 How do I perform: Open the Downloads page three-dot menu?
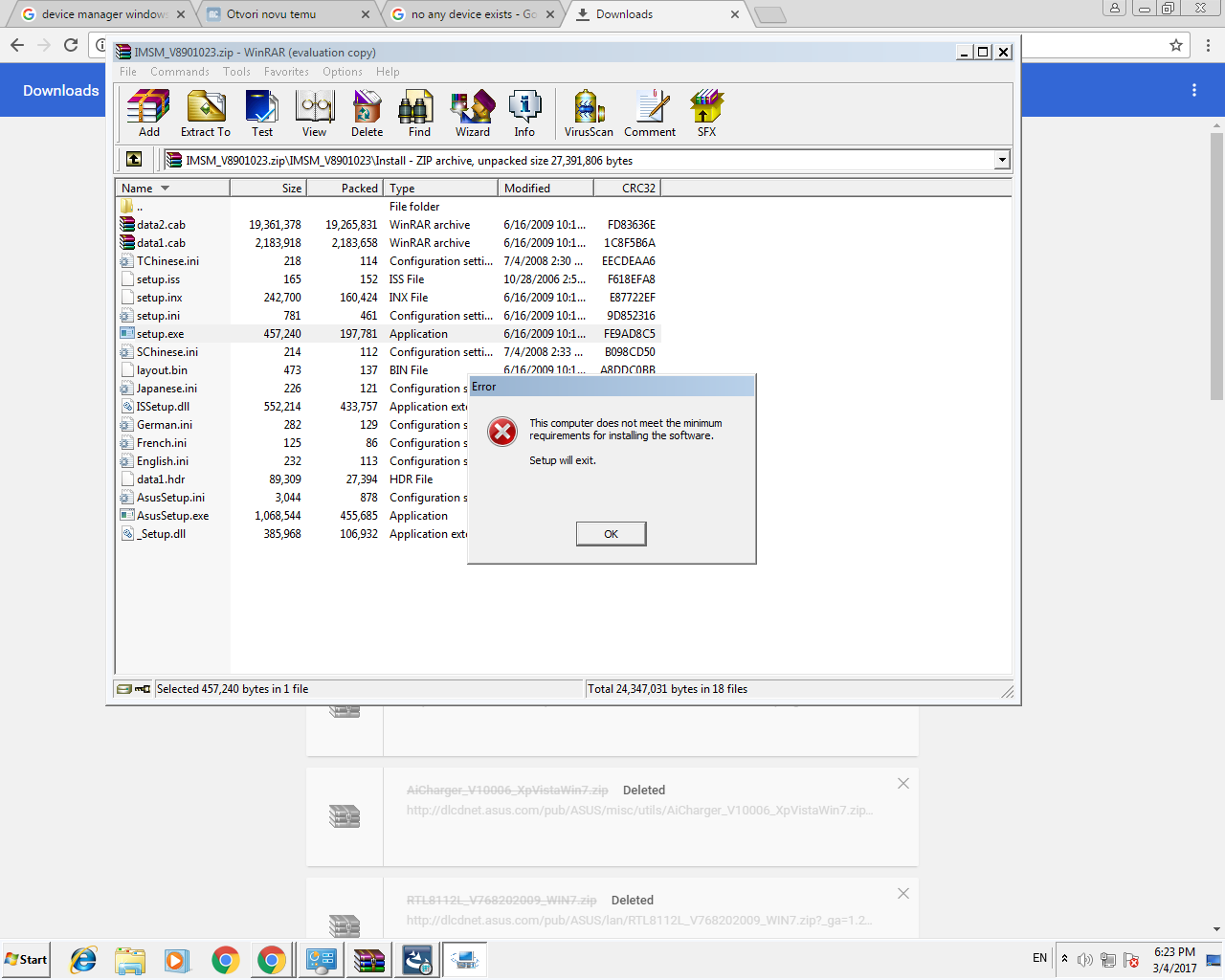[1194, 90]
